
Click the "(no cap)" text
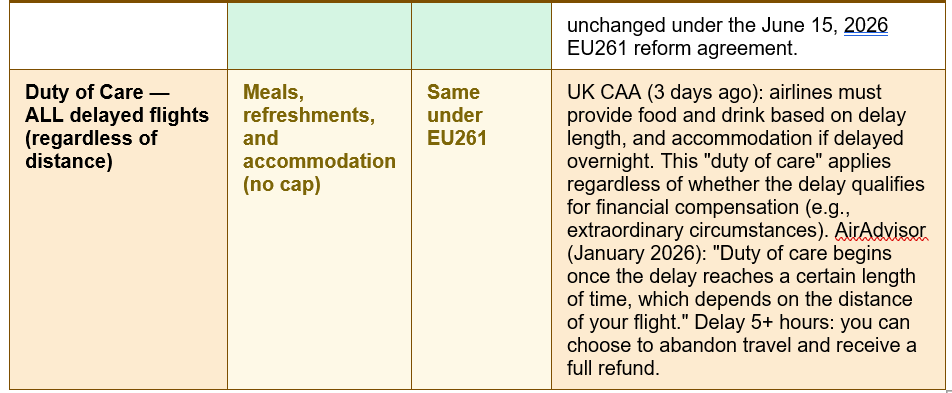click(282, 185)
